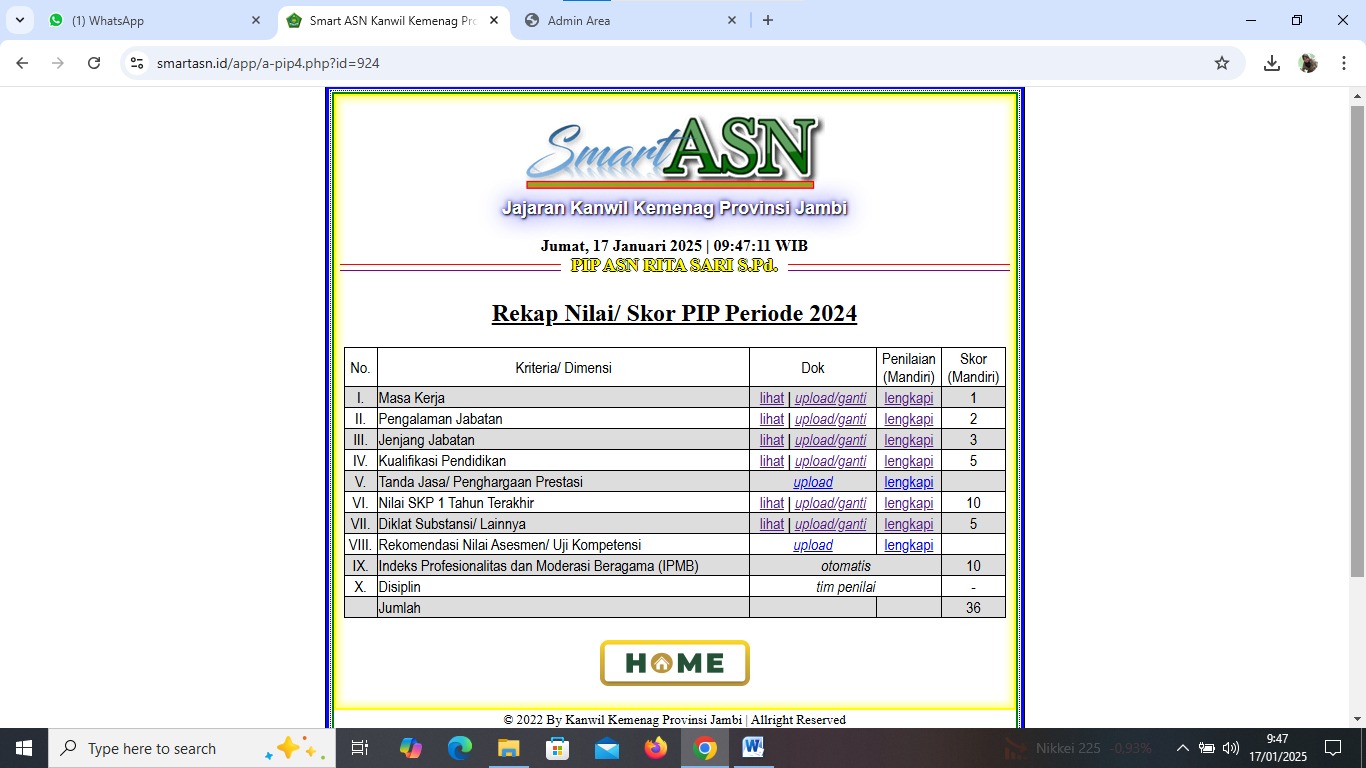This screenshot has width=1366, height=768.
Task: Click 'lihat' link for Masa Kerja
Action: click(771, 398)
